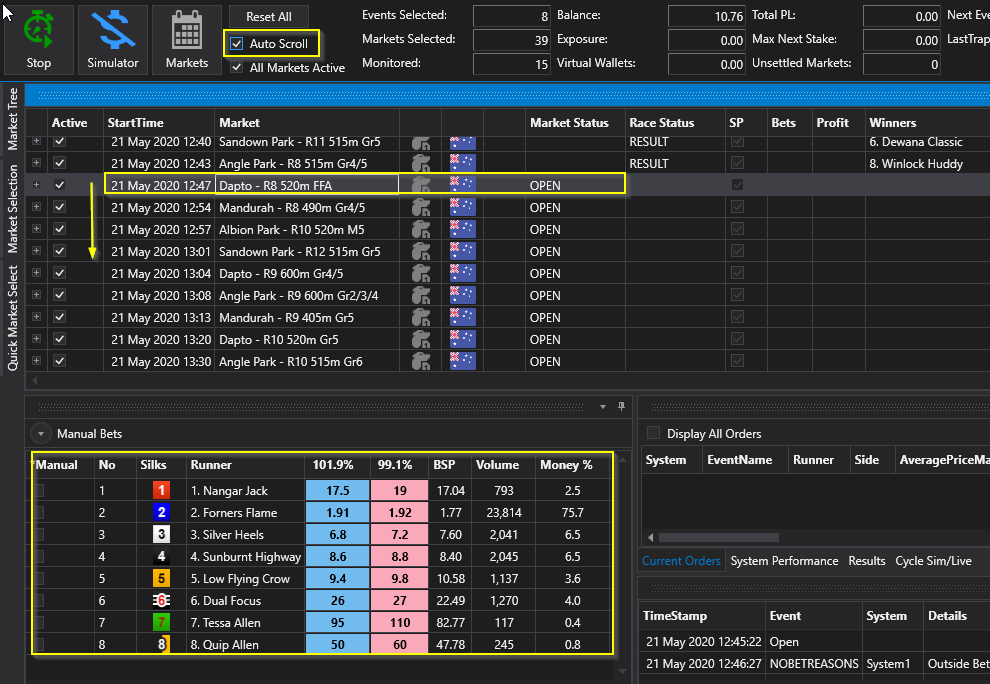Open the Markets calendar button
The height and width of the screenshot is (684, 990).
(187, 40)
